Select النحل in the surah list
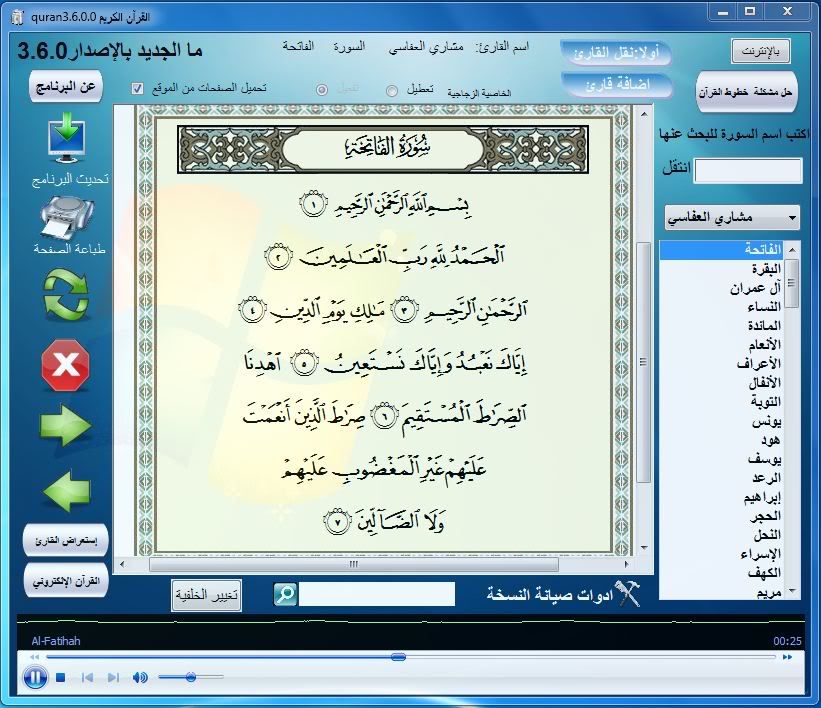Image resolution: width=821 pixels, height=708 pixels. pyautogui.click(x=721, y=535)
